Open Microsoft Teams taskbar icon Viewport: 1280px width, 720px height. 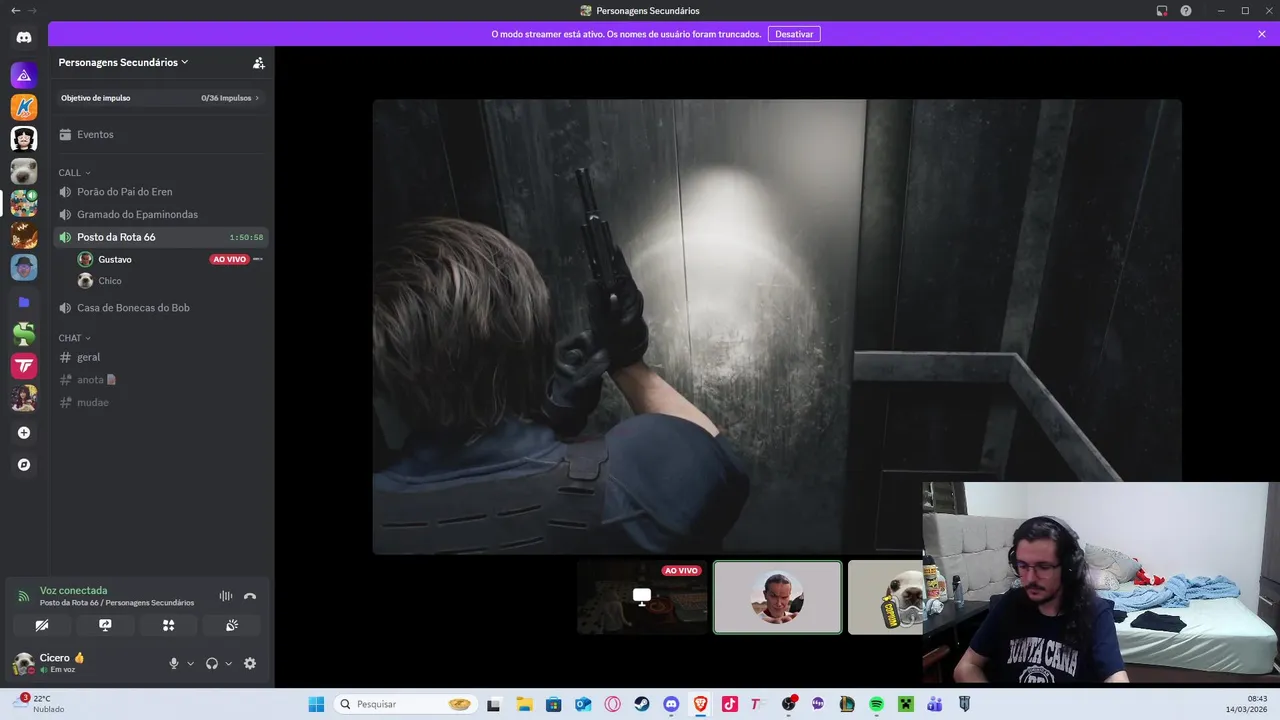[934, 704]
